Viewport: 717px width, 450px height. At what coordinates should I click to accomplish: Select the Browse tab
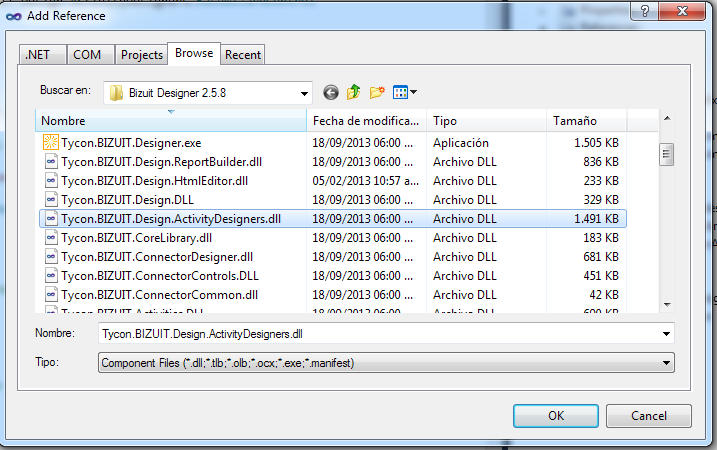(x=194, y=54)
